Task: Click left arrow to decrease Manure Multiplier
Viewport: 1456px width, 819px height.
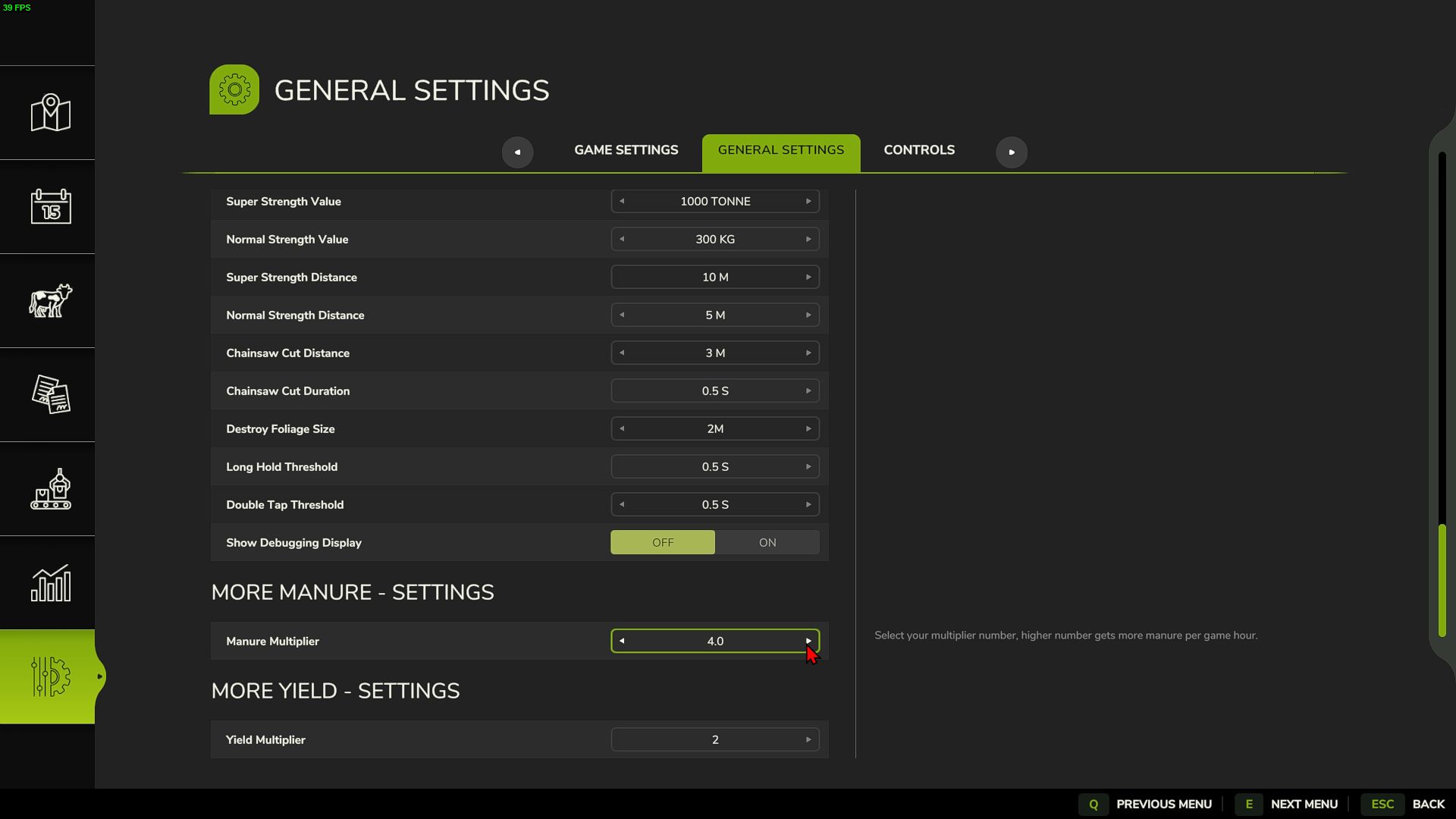Action: (622, 640)
